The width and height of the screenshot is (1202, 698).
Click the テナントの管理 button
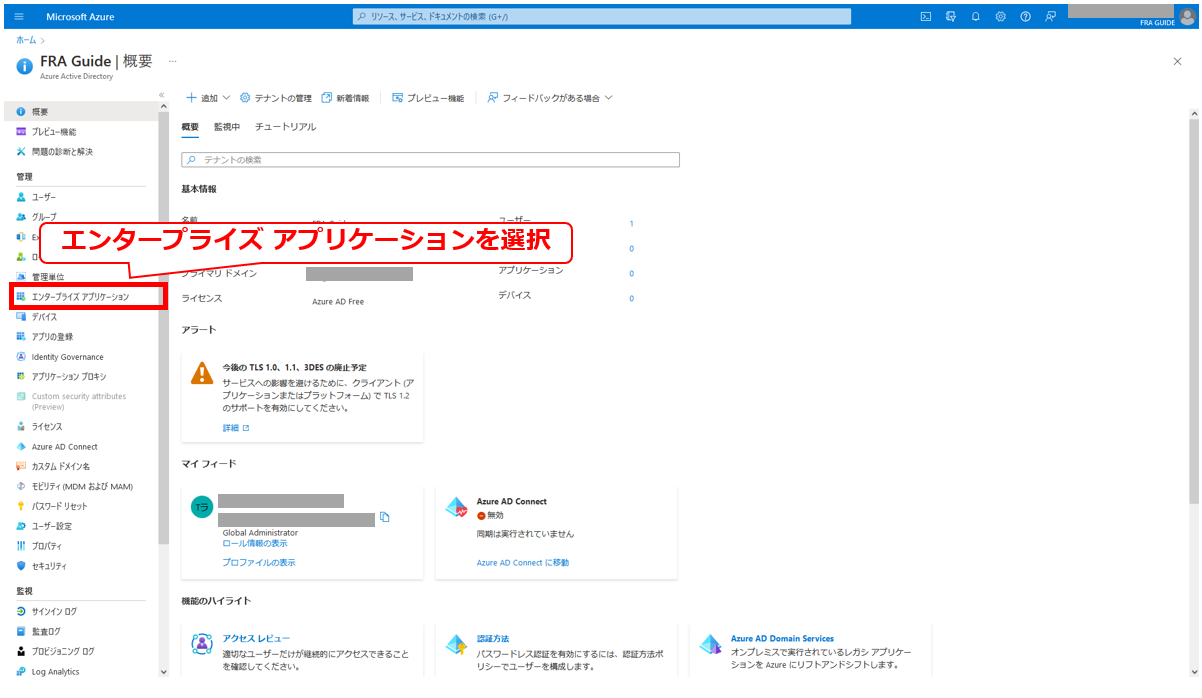[276, 98]
